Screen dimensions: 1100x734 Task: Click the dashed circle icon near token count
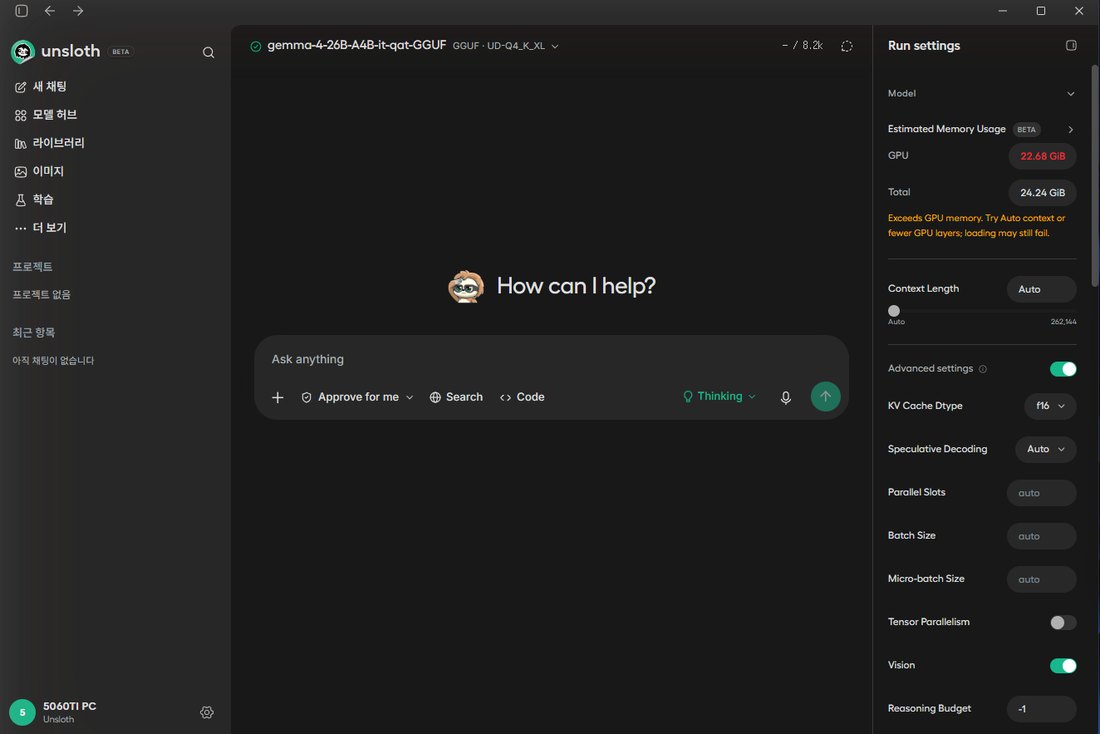click(x=847, y=46)
